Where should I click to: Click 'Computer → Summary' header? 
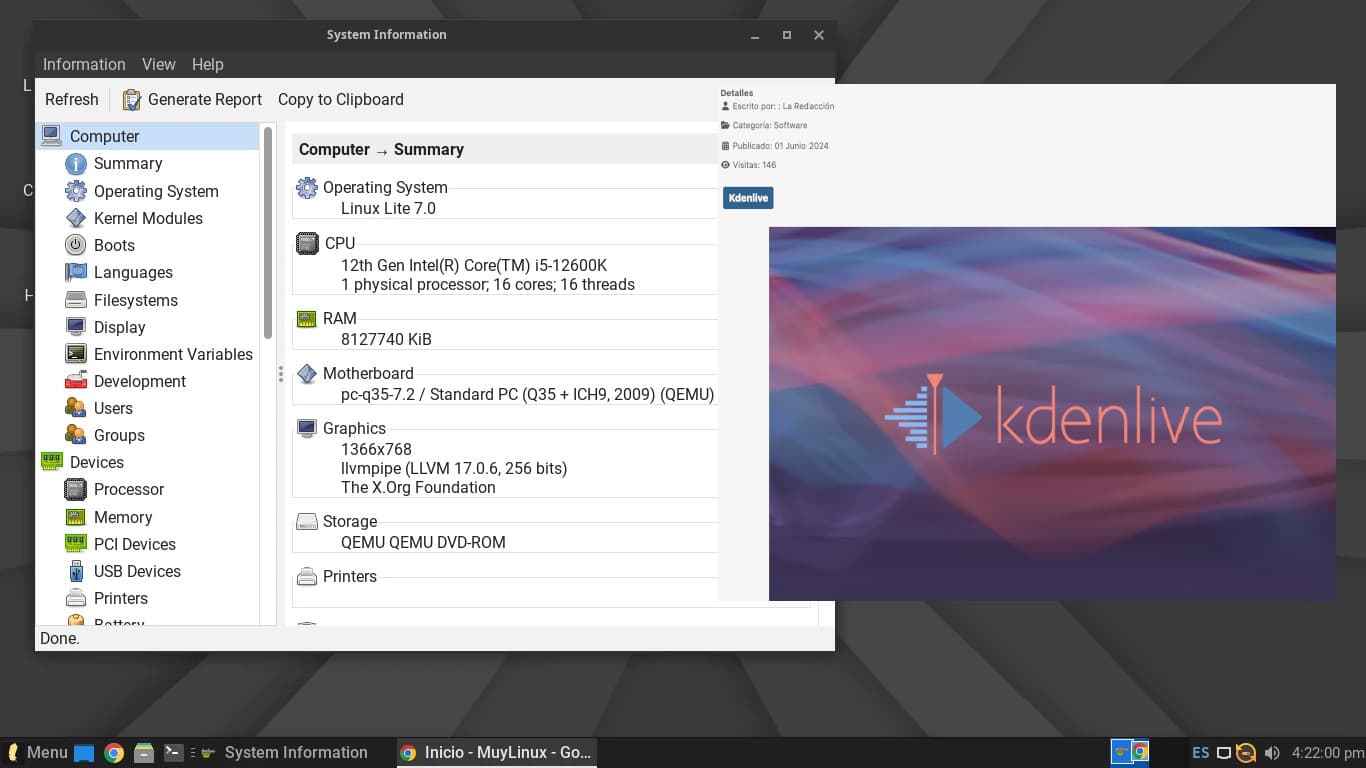pos(381,149)
